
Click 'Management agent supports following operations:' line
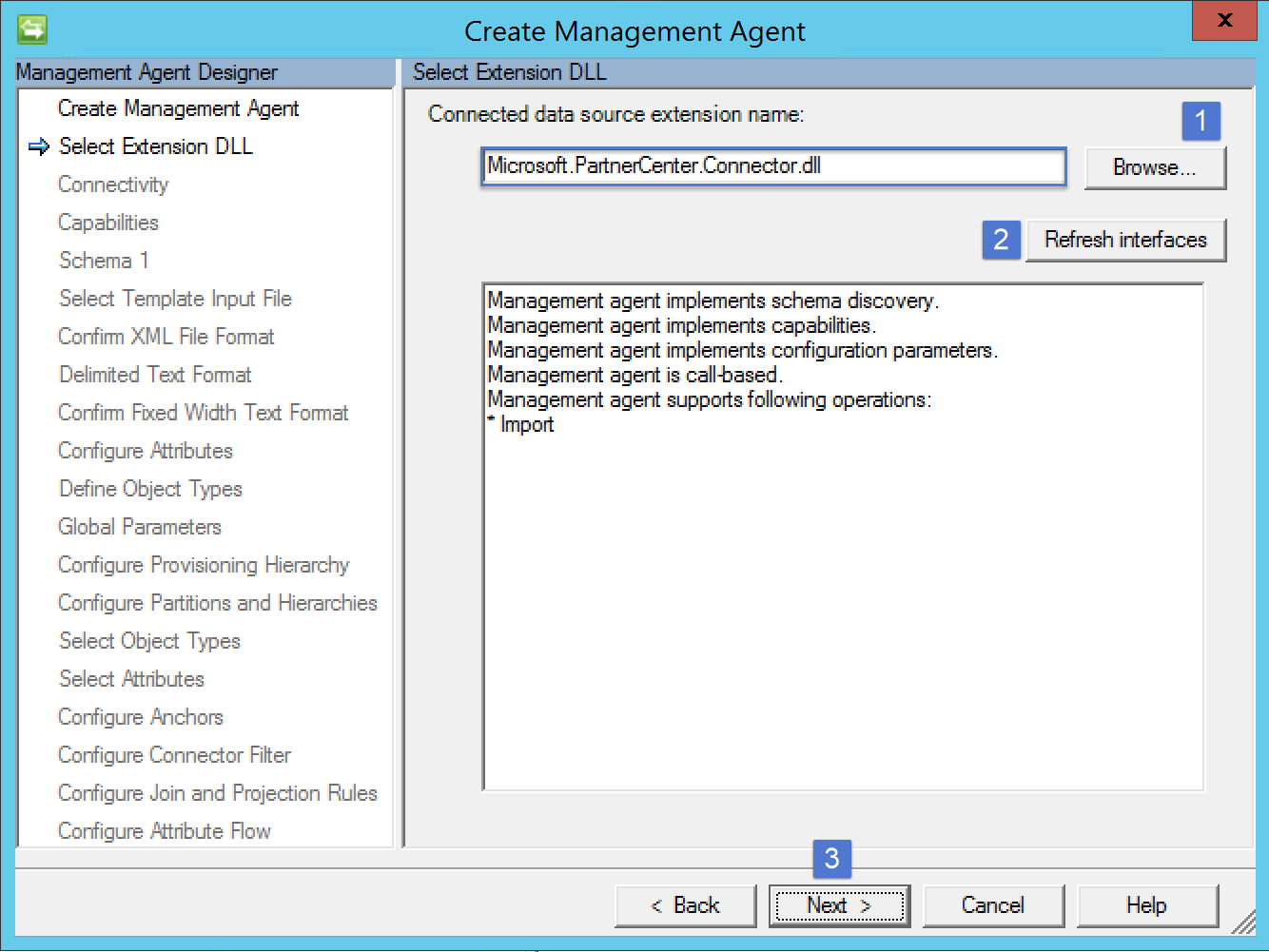(x=709, y=399)
